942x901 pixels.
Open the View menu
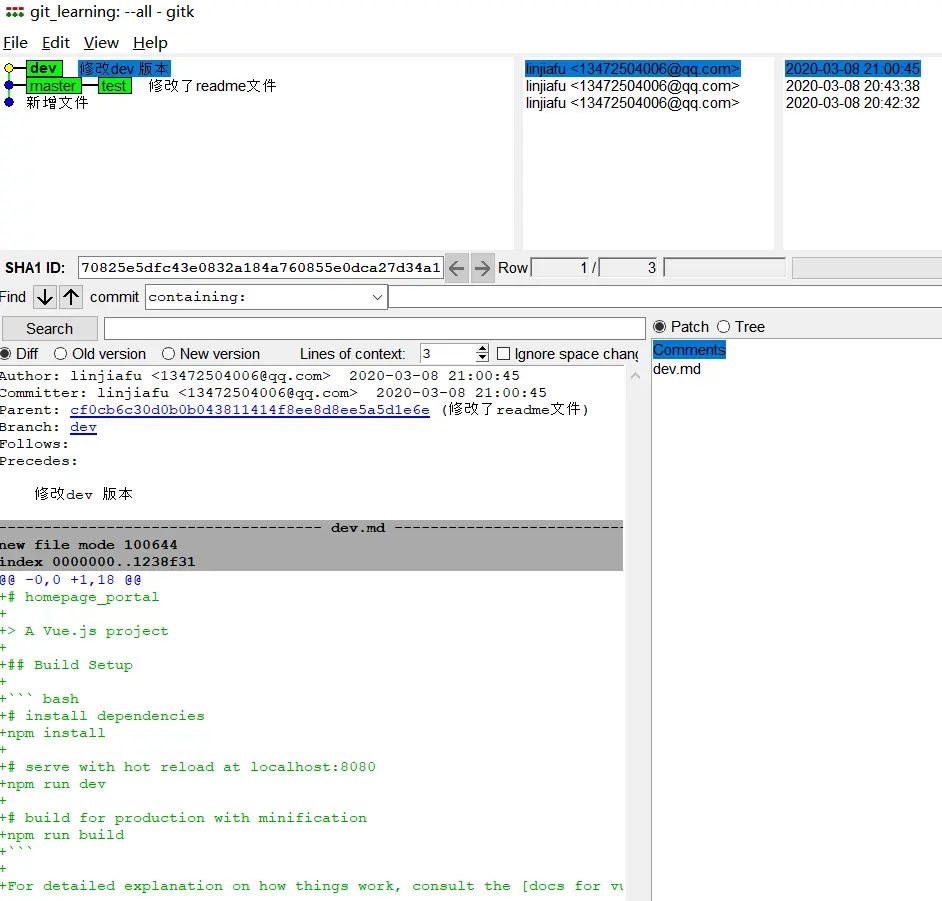pyautogui.click(x=101, y=43)
